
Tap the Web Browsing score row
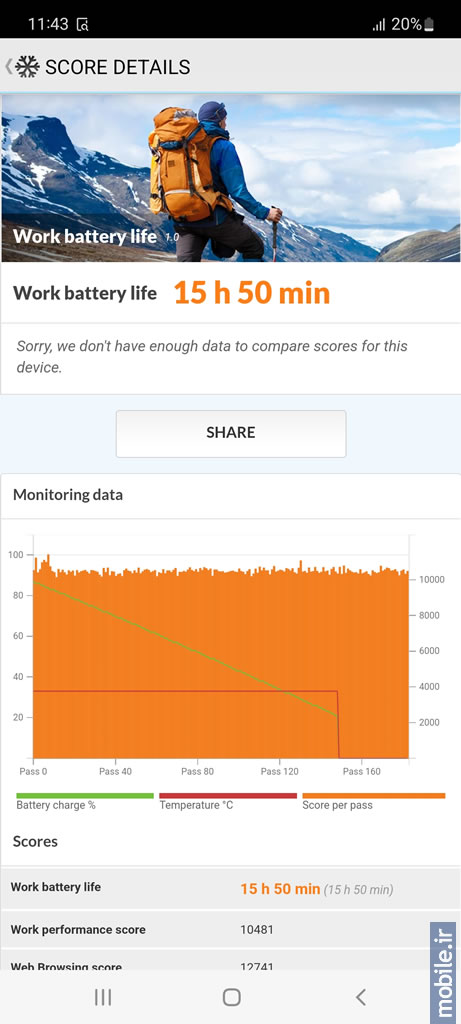click(230, 963)
